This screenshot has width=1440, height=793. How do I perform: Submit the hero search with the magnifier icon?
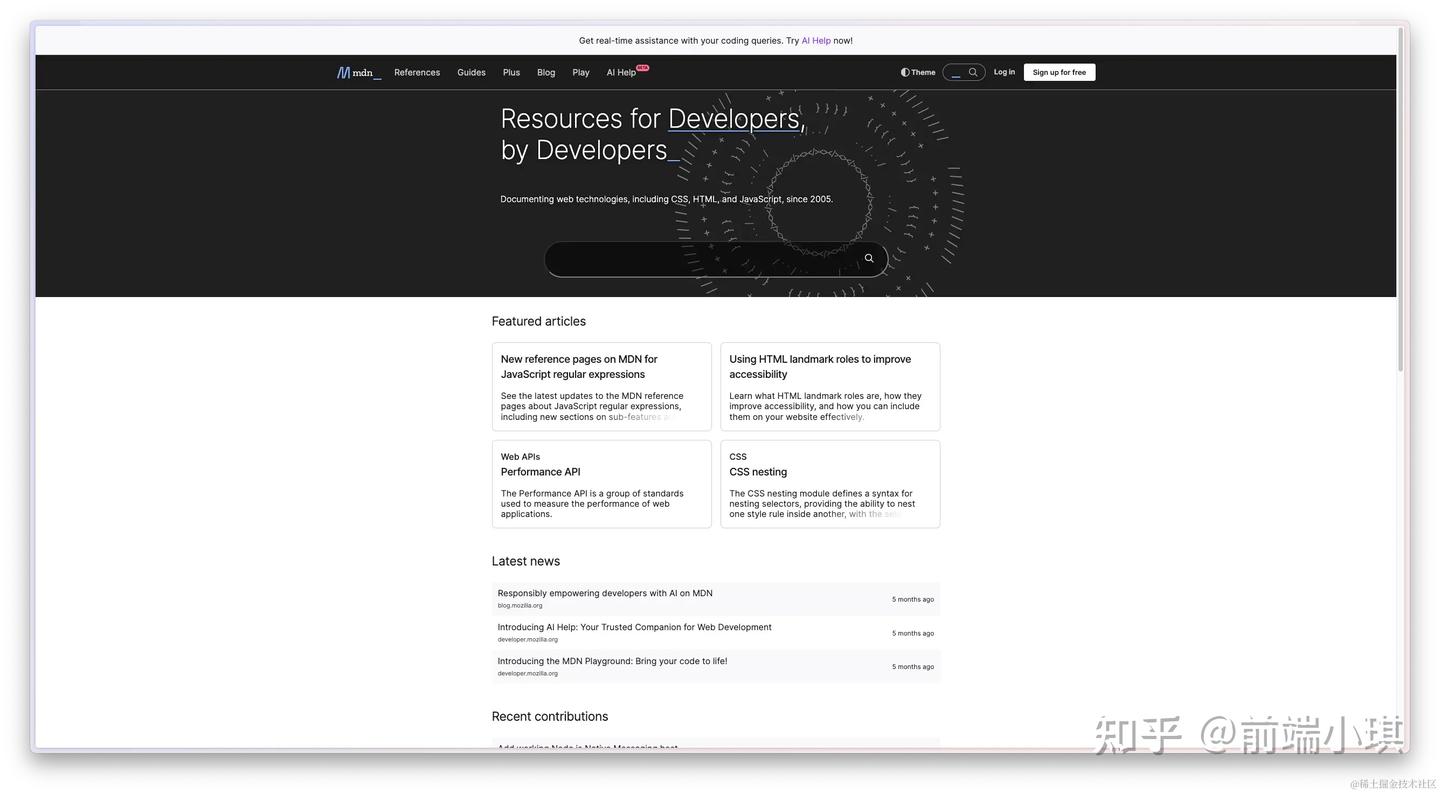coord(869,258)
